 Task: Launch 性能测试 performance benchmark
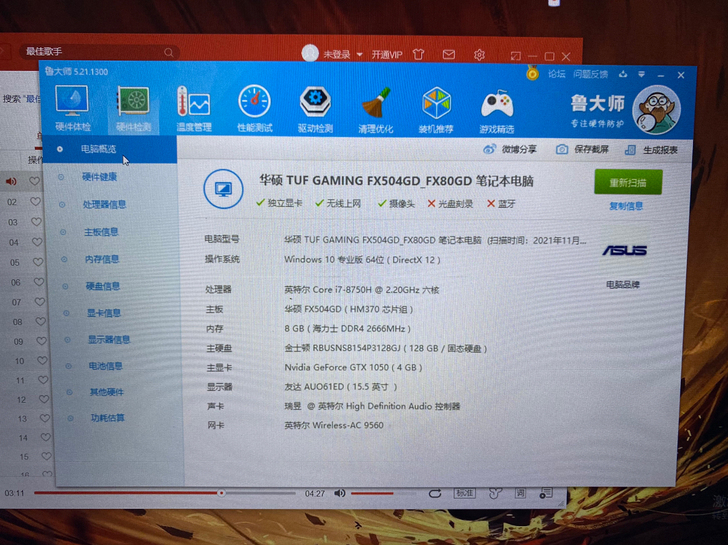pos(254,109)
